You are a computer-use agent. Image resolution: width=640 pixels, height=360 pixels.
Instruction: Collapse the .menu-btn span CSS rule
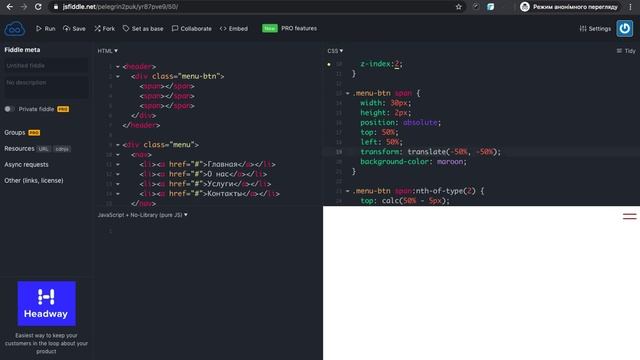coord(348,93)
